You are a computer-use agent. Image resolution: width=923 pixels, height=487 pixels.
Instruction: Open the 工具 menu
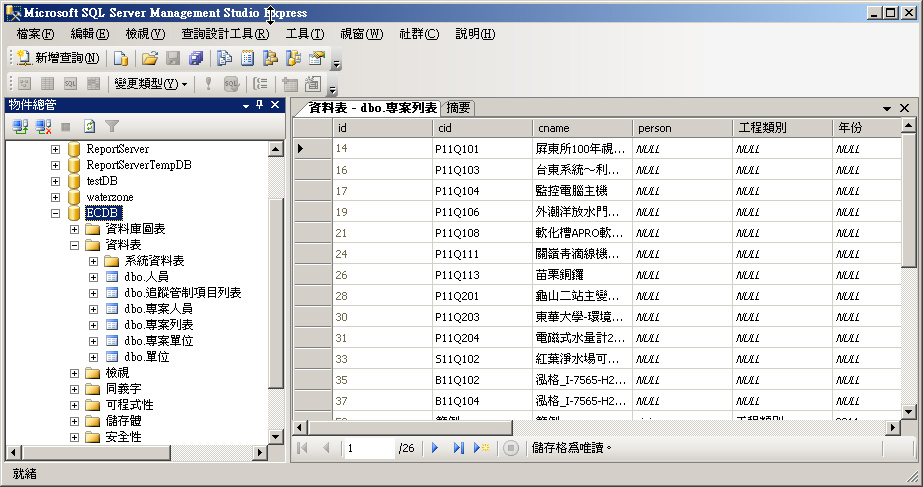(x=304, y=34)
